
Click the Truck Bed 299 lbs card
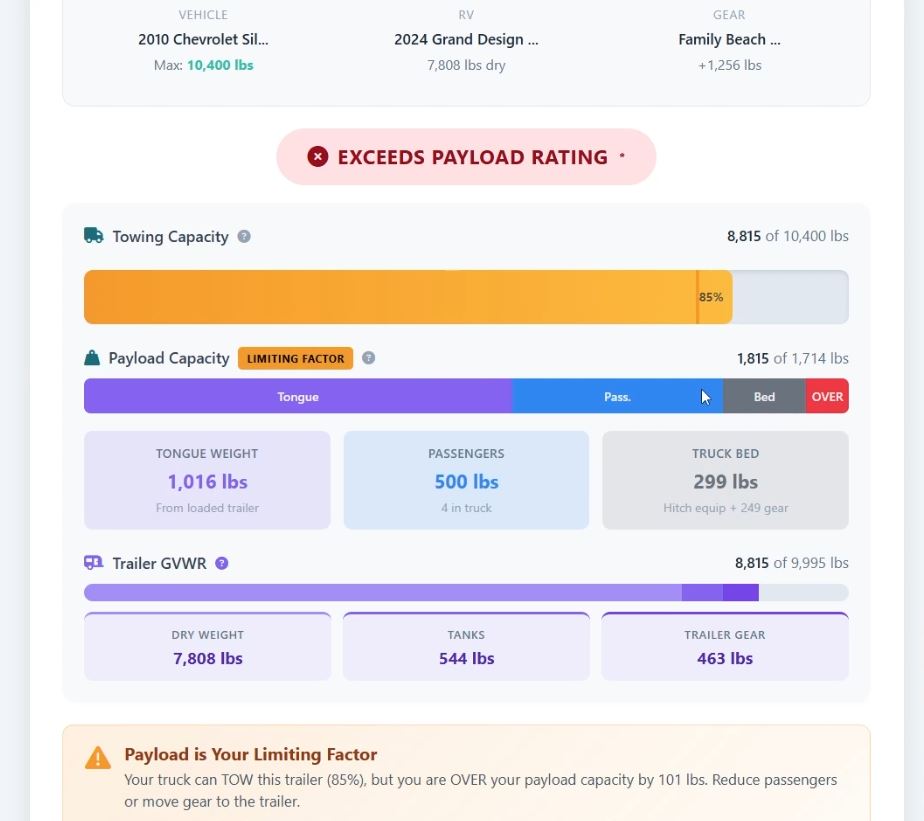pos(725,480)
